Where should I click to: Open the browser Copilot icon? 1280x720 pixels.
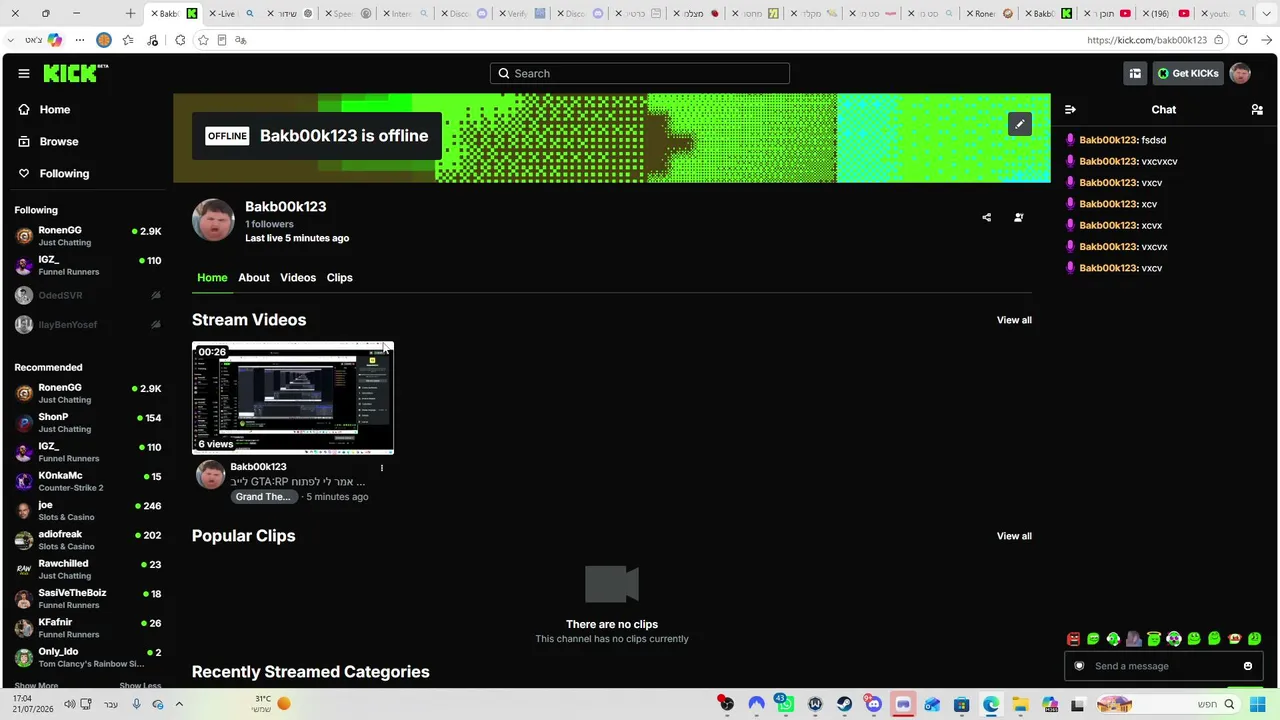point(54,40)
